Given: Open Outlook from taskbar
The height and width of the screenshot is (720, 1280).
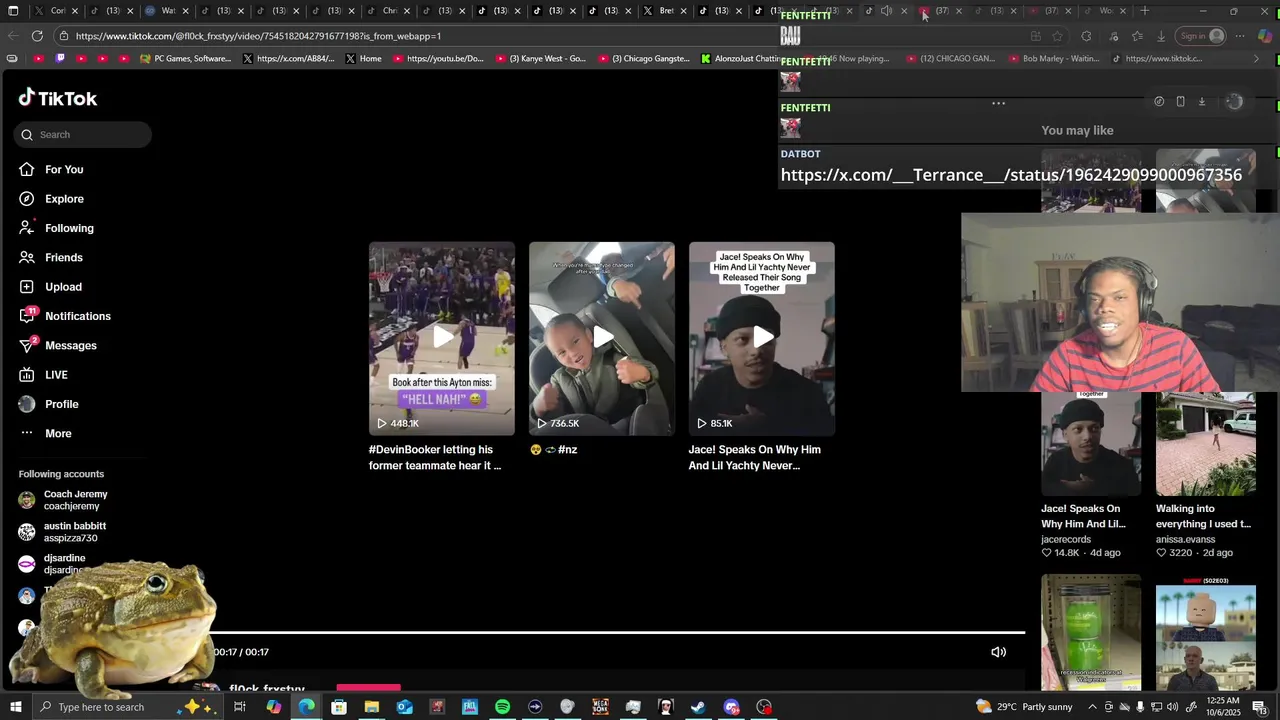Looking at the screenshot, I should 404,707.
